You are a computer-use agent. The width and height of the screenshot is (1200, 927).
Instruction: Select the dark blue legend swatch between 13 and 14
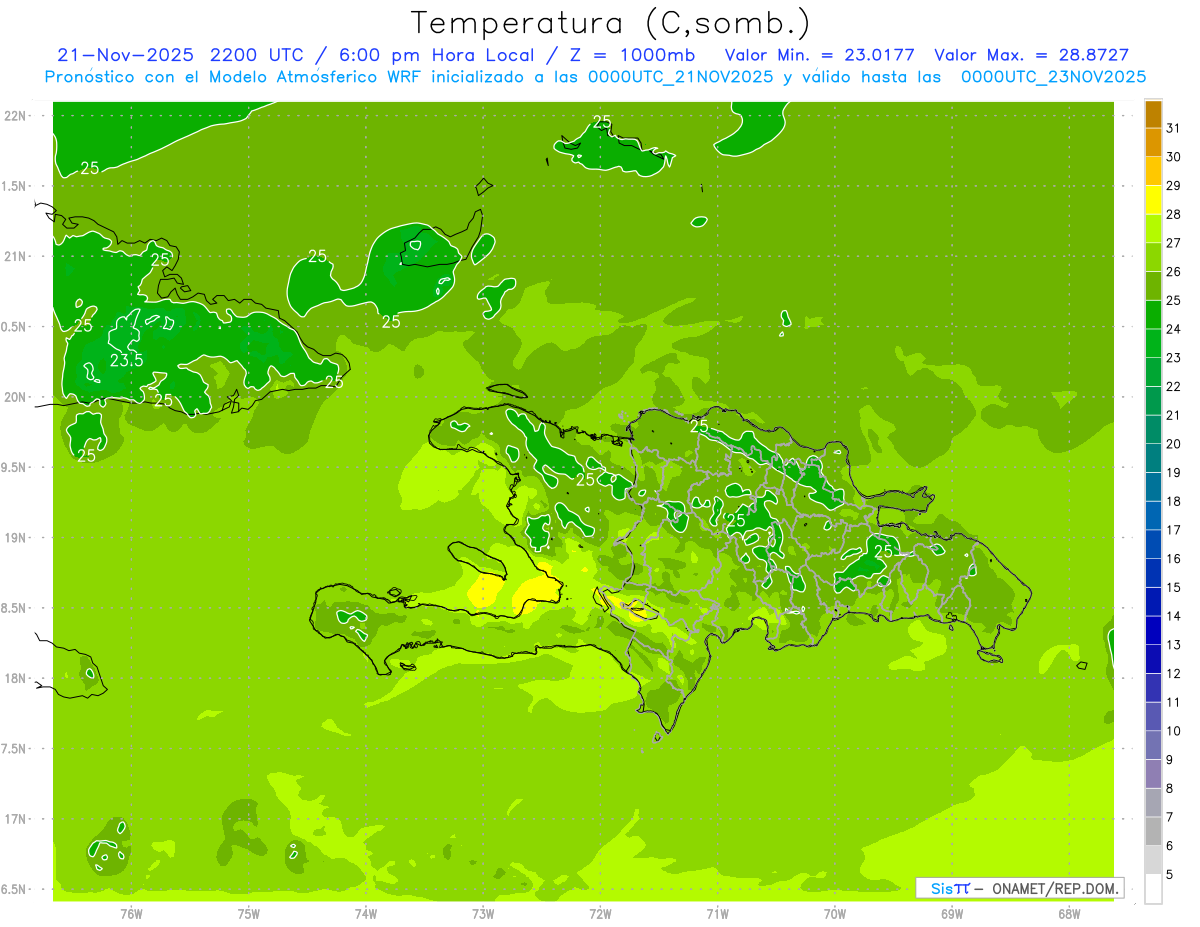point(1153,631)
